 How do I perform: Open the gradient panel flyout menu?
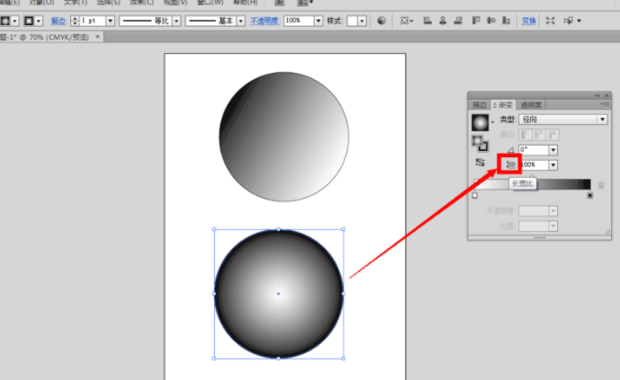(x=604, y=104)
